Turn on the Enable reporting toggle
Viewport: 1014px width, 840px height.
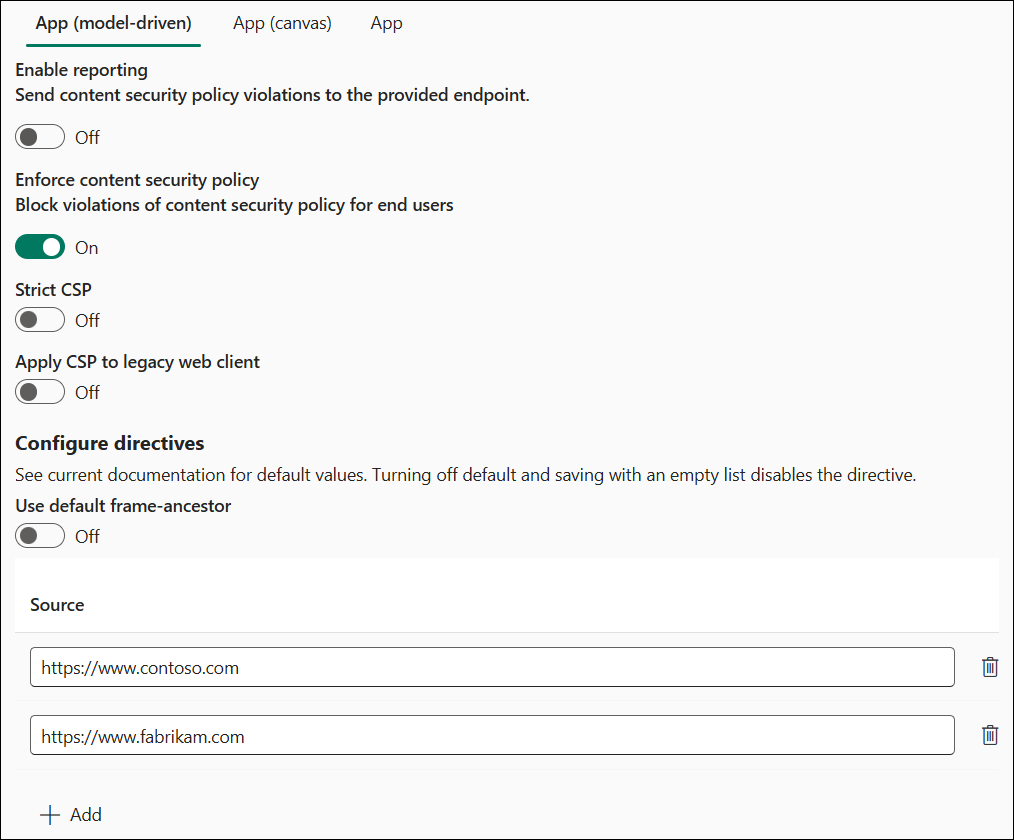[40, 136]
